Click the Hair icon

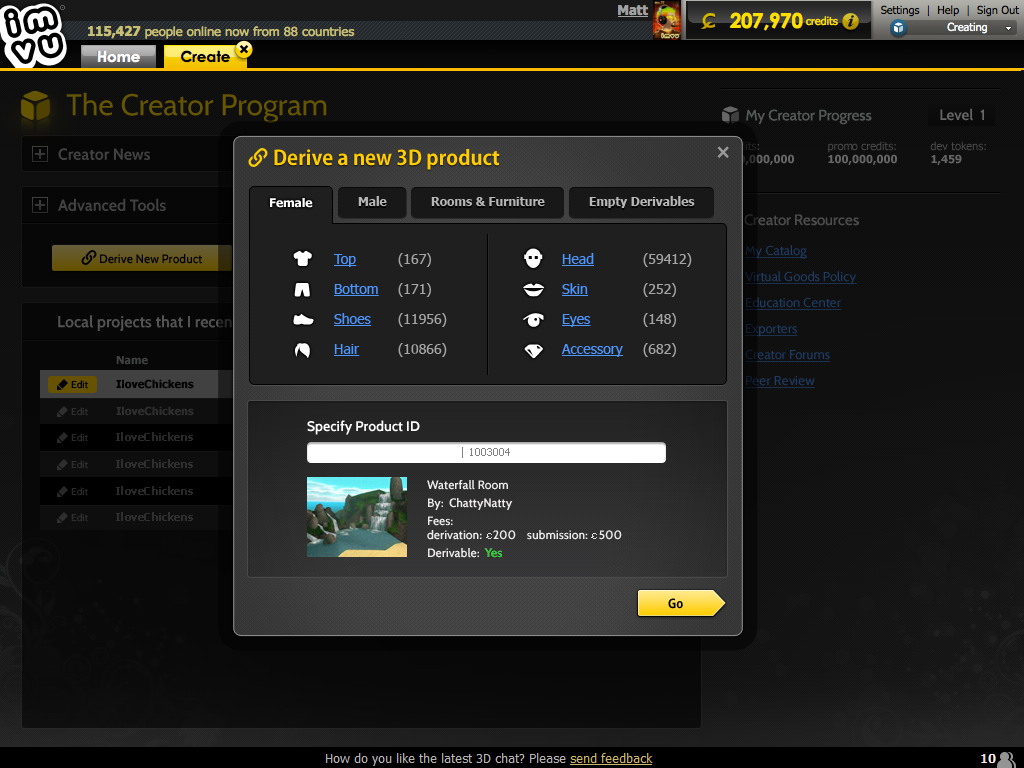[x=302, y=350]
